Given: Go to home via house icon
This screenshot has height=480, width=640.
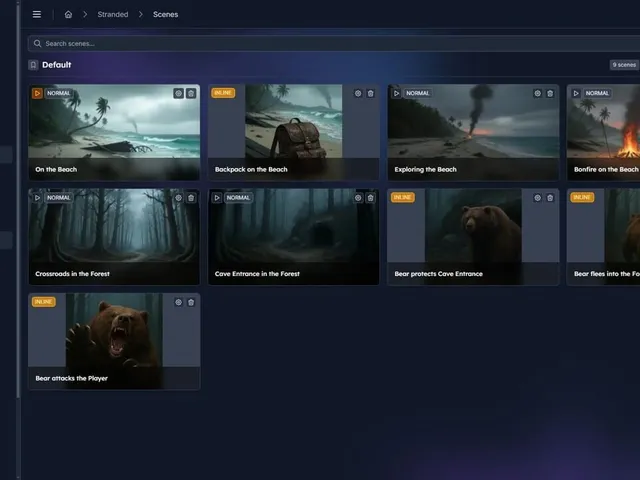Looking at the screenshot, I should [x=68, y=14].
